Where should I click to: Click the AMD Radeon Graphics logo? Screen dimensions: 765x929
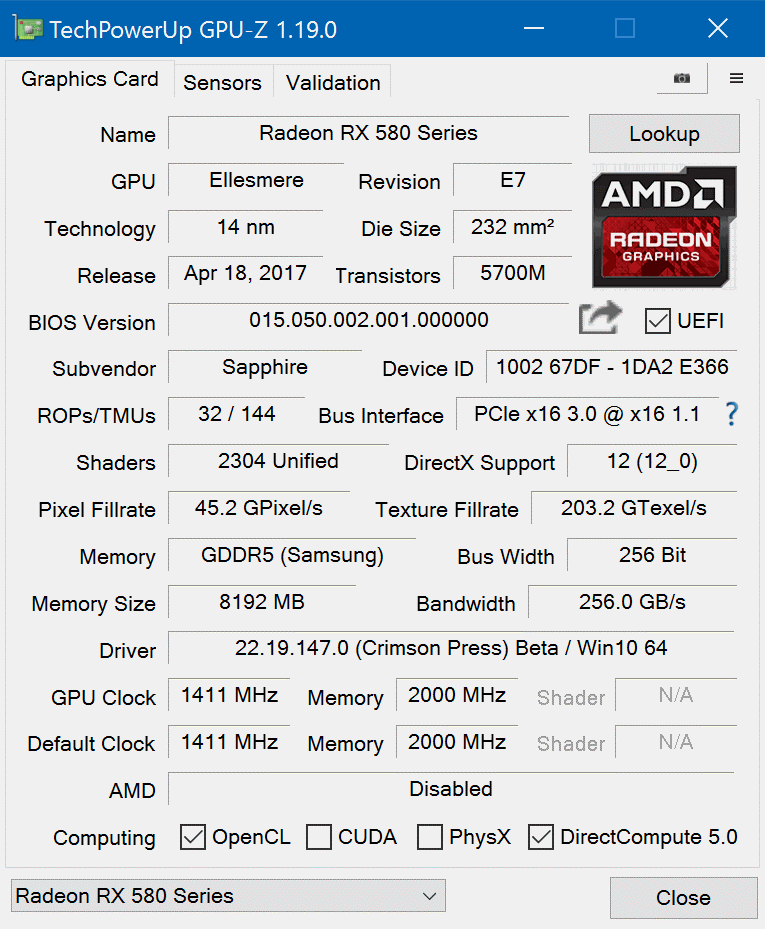tap(664, 227)
